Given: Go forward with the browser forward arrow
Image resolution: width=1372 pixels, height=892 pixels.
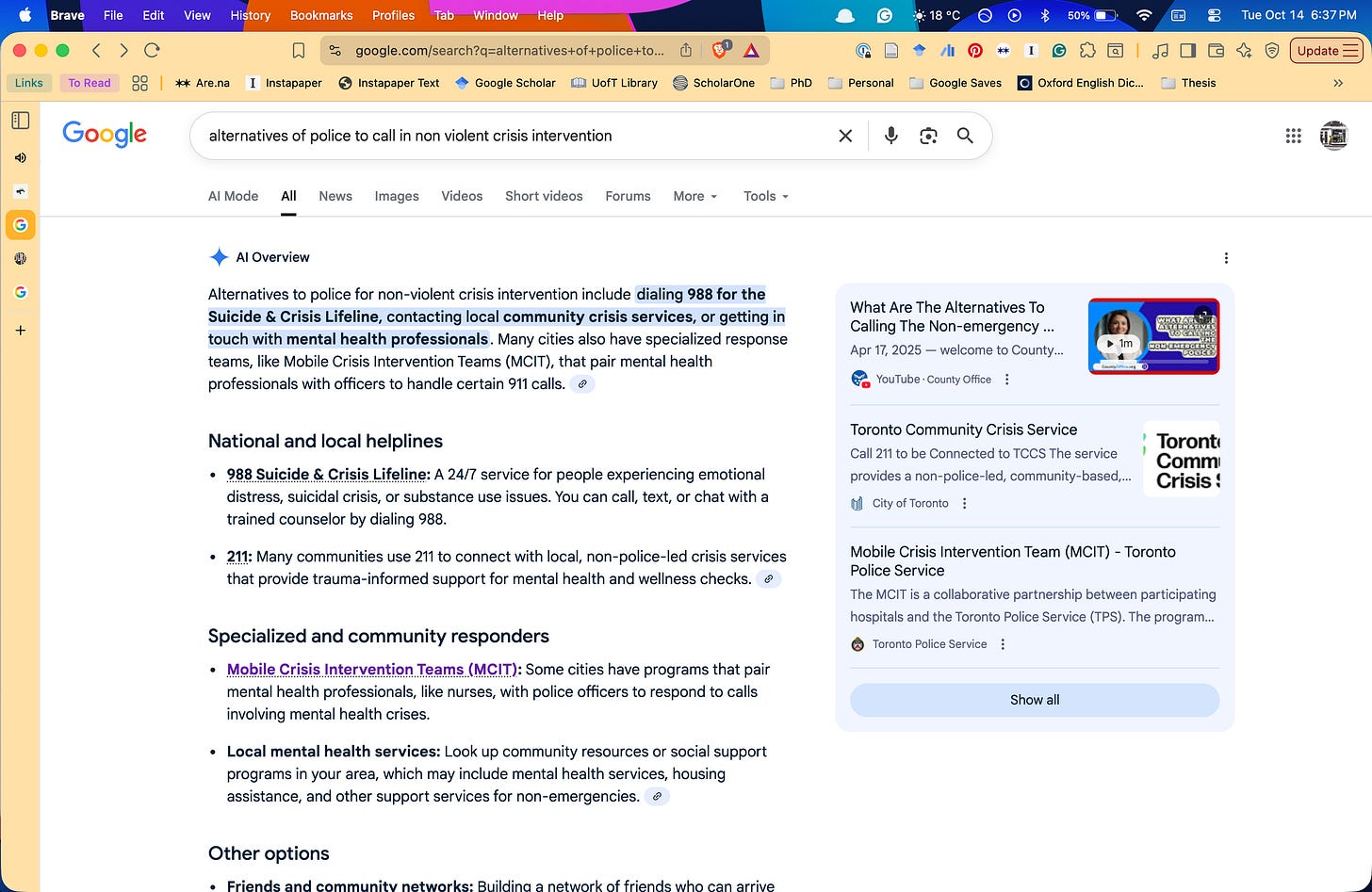Looking at the screenshot, I should coord(123,51).
